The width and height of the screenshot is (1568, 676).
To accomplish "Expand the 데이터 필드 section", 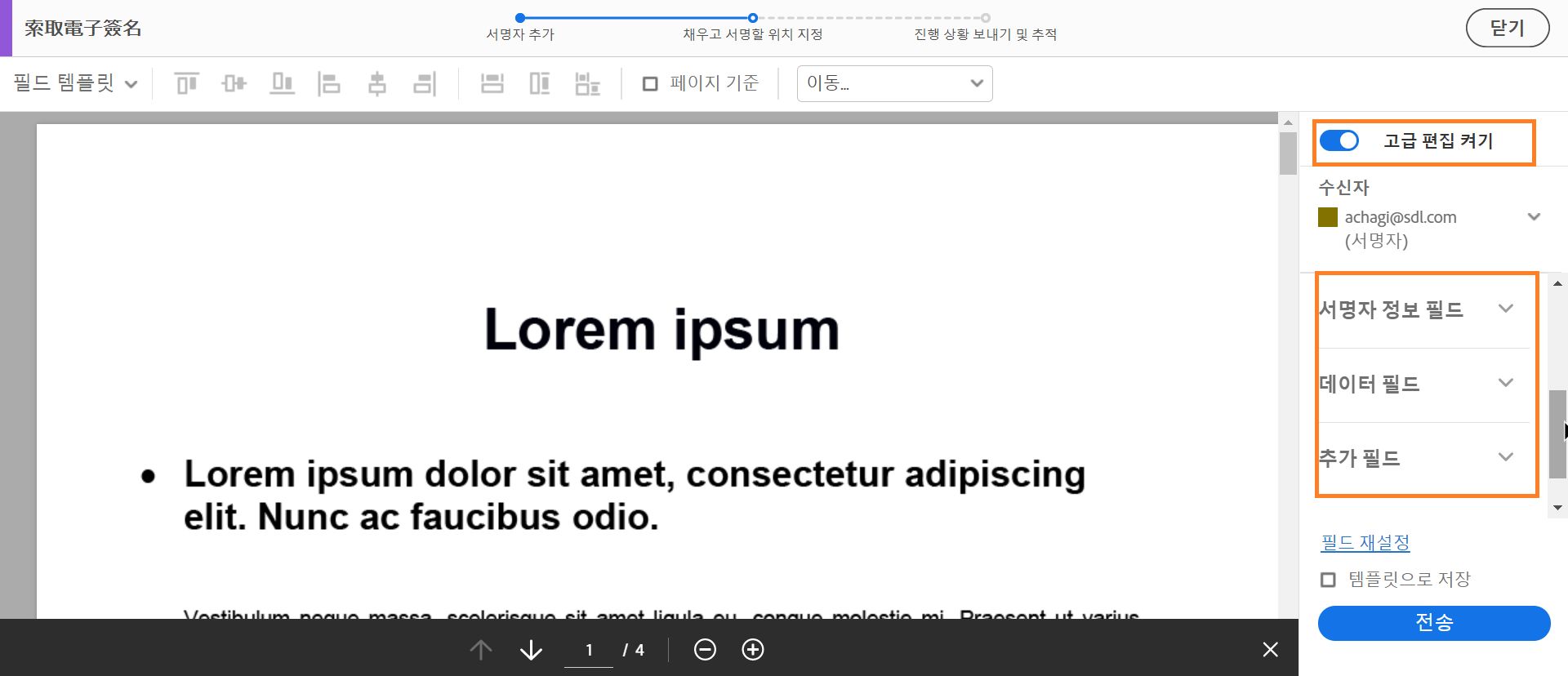I will pos(1423,384).
